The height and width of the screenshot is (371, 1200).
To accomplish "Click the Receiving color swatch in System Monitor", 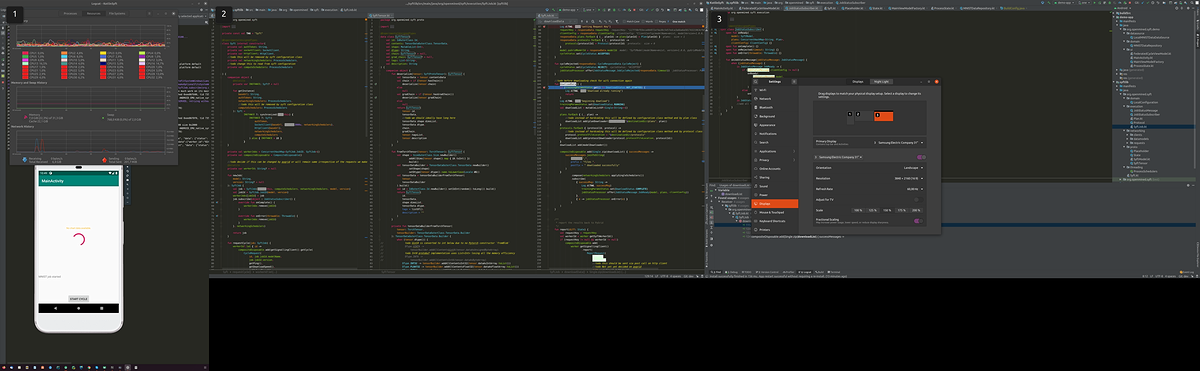I will pos(25,160).
